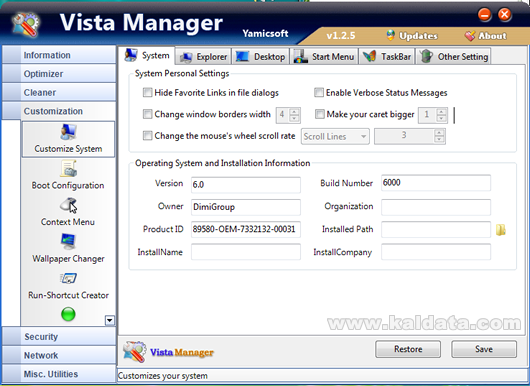The width and height of the screenshot is (530, 386).
Task: Click the Vista Manager header logo icon
Action: (x=26, y=24)
